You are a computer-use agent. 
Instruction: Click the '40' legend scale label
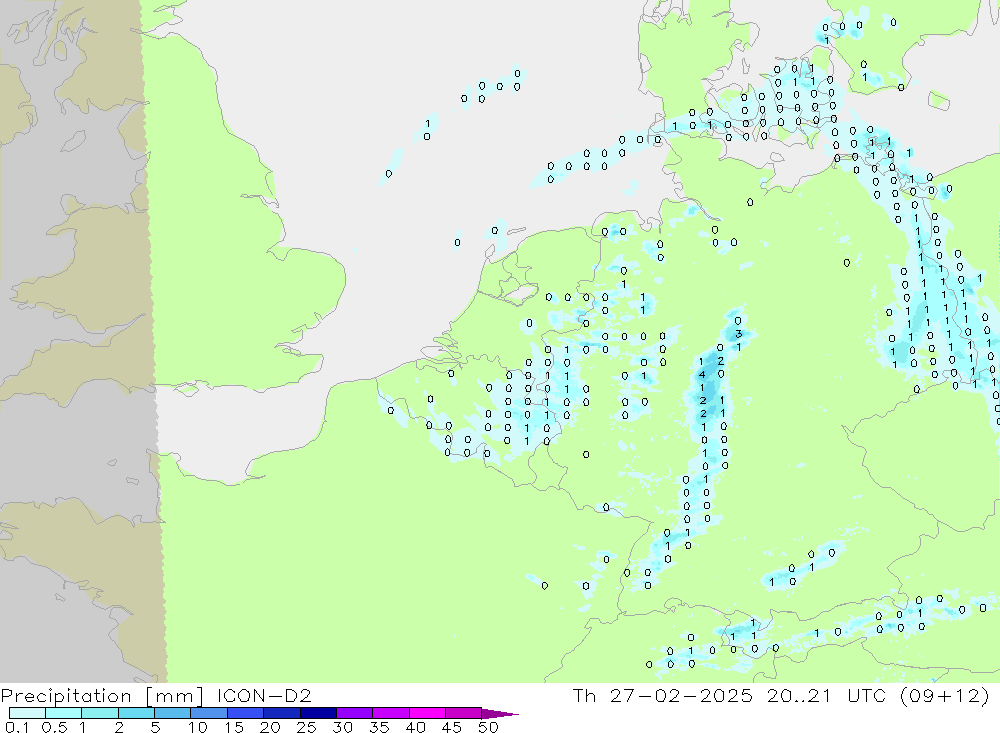click(x=416, y=727)
